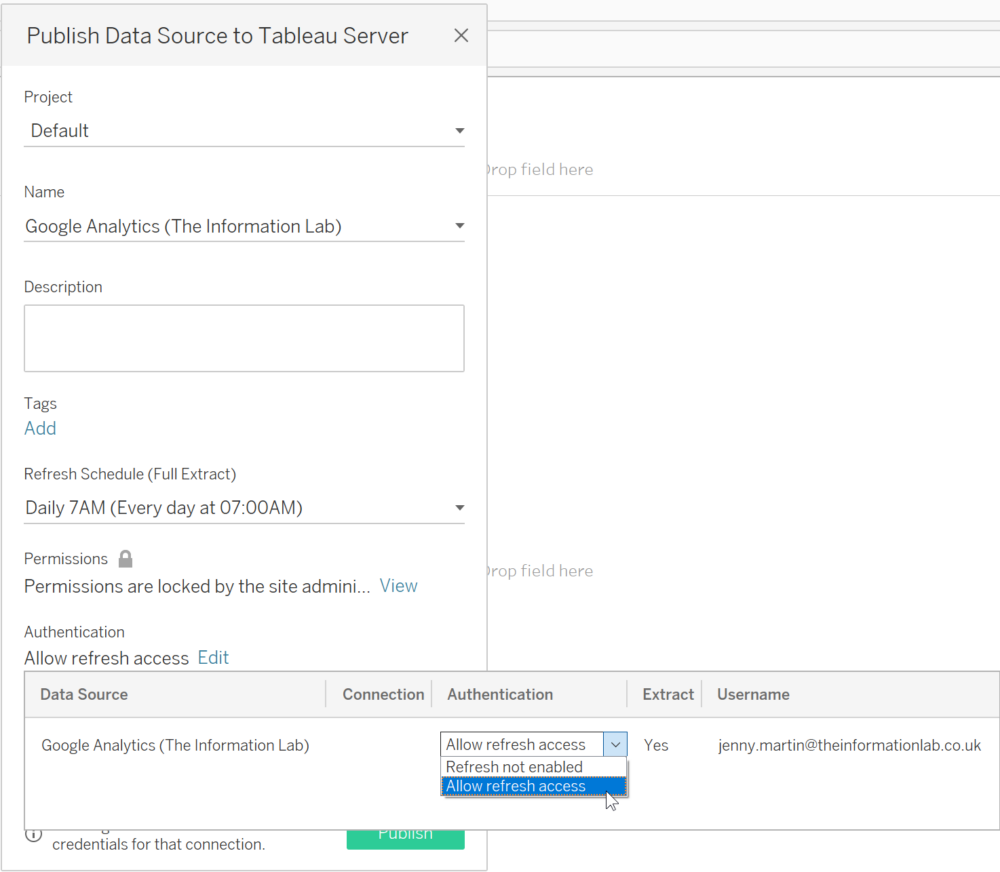Viewport: 1000px width, 872px height.
Task: Click the jenny.martin@theinformationlab.co.uk username
Action: coord(849,745)
